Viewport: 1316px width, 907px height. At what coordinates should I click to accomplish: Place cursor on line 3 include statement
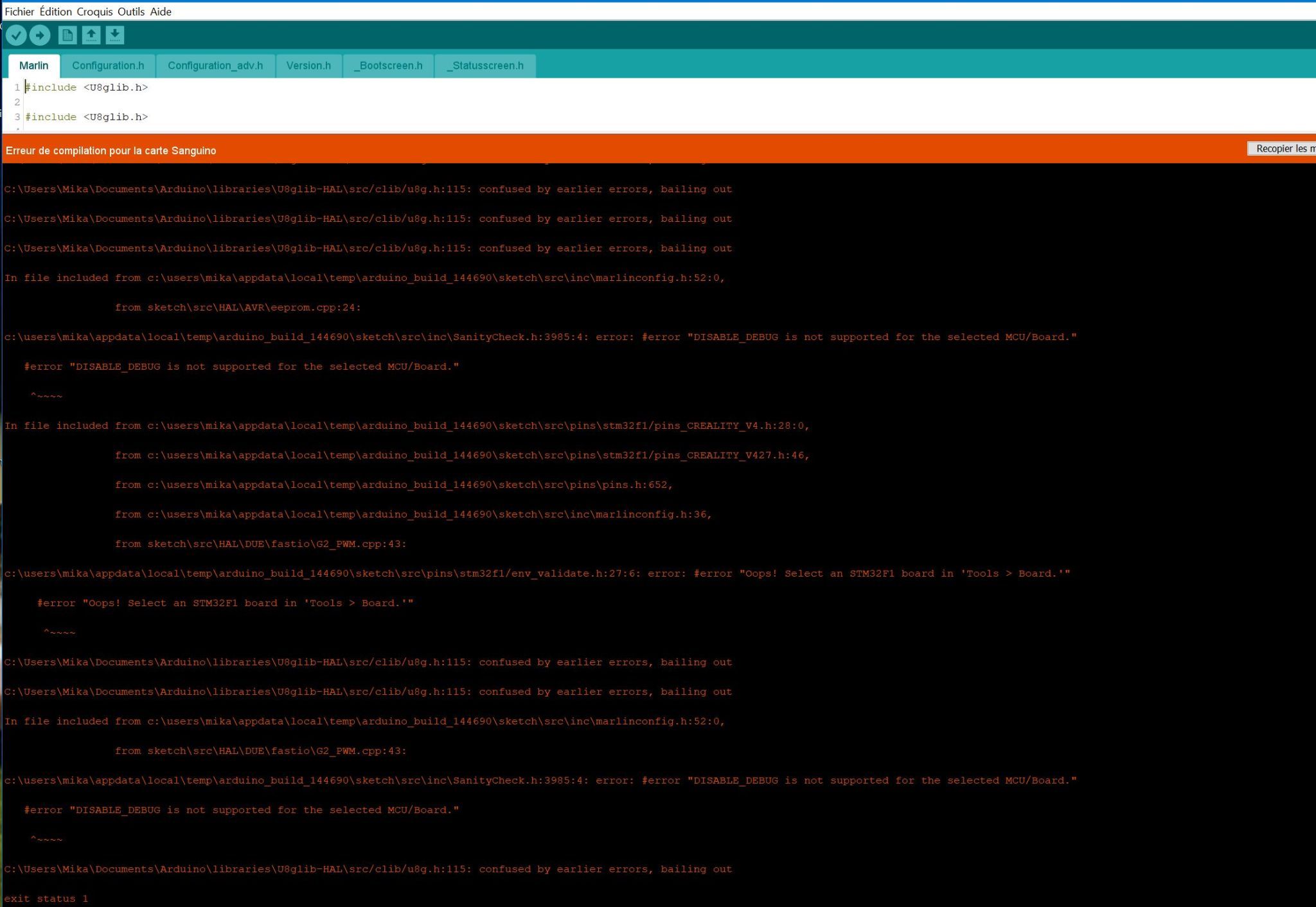click(x=87, y=117)
